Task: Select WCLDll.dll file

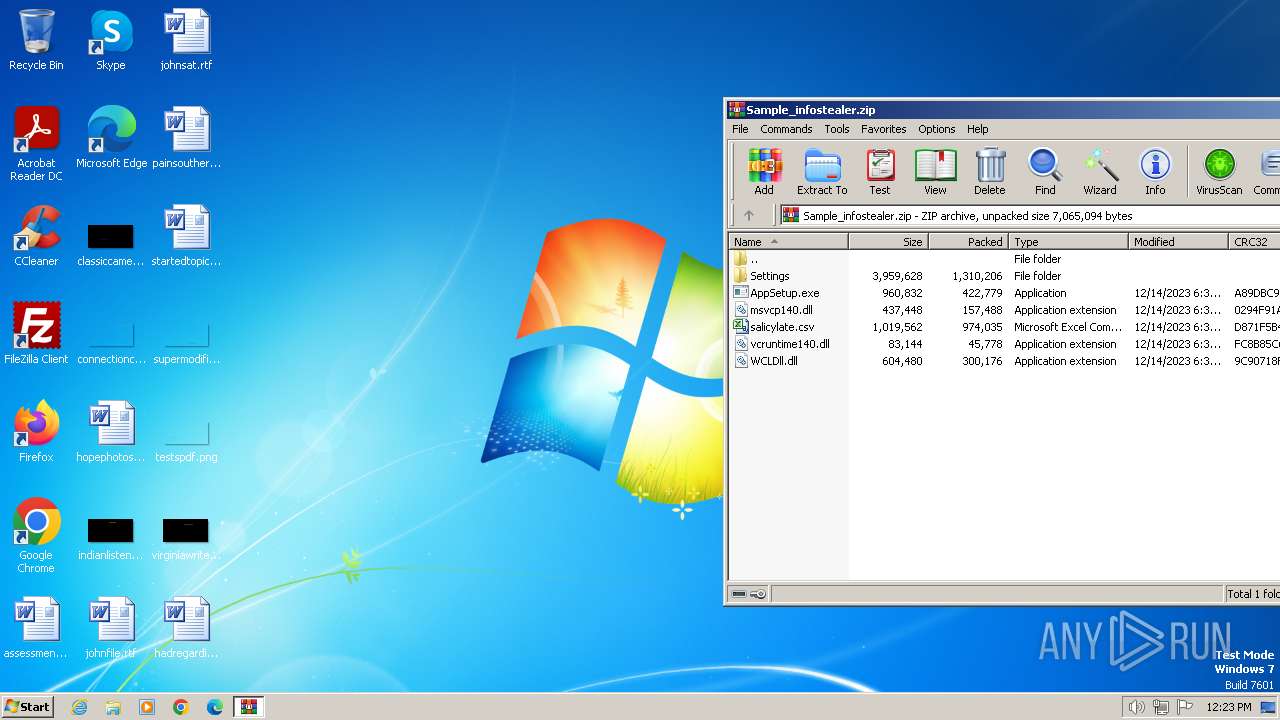Action: [x=1004, y=361]
